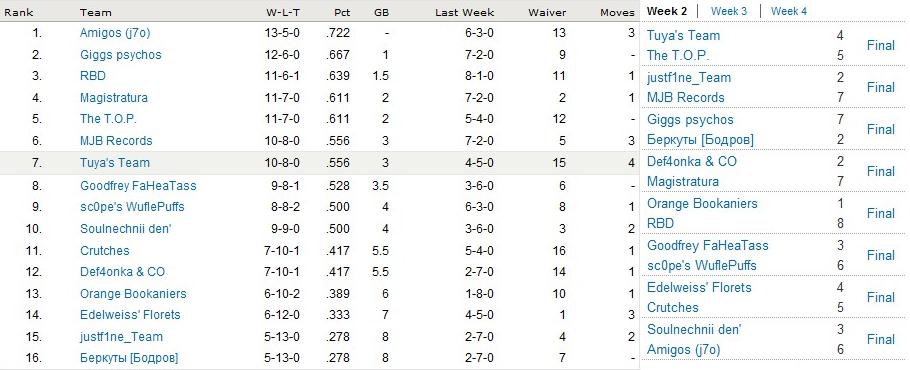Image resolution: width=910 pixels, height=370 pixels.
Task: Open Orange Bookaniers in standings table
Action: [133, 293]
